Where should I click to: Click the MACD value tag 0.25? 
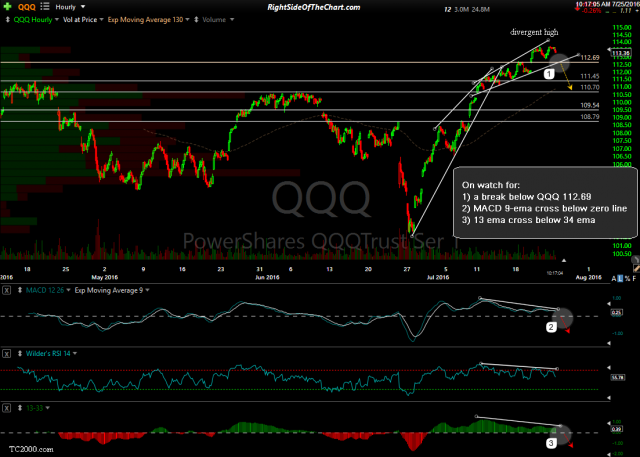click(616, 313)
